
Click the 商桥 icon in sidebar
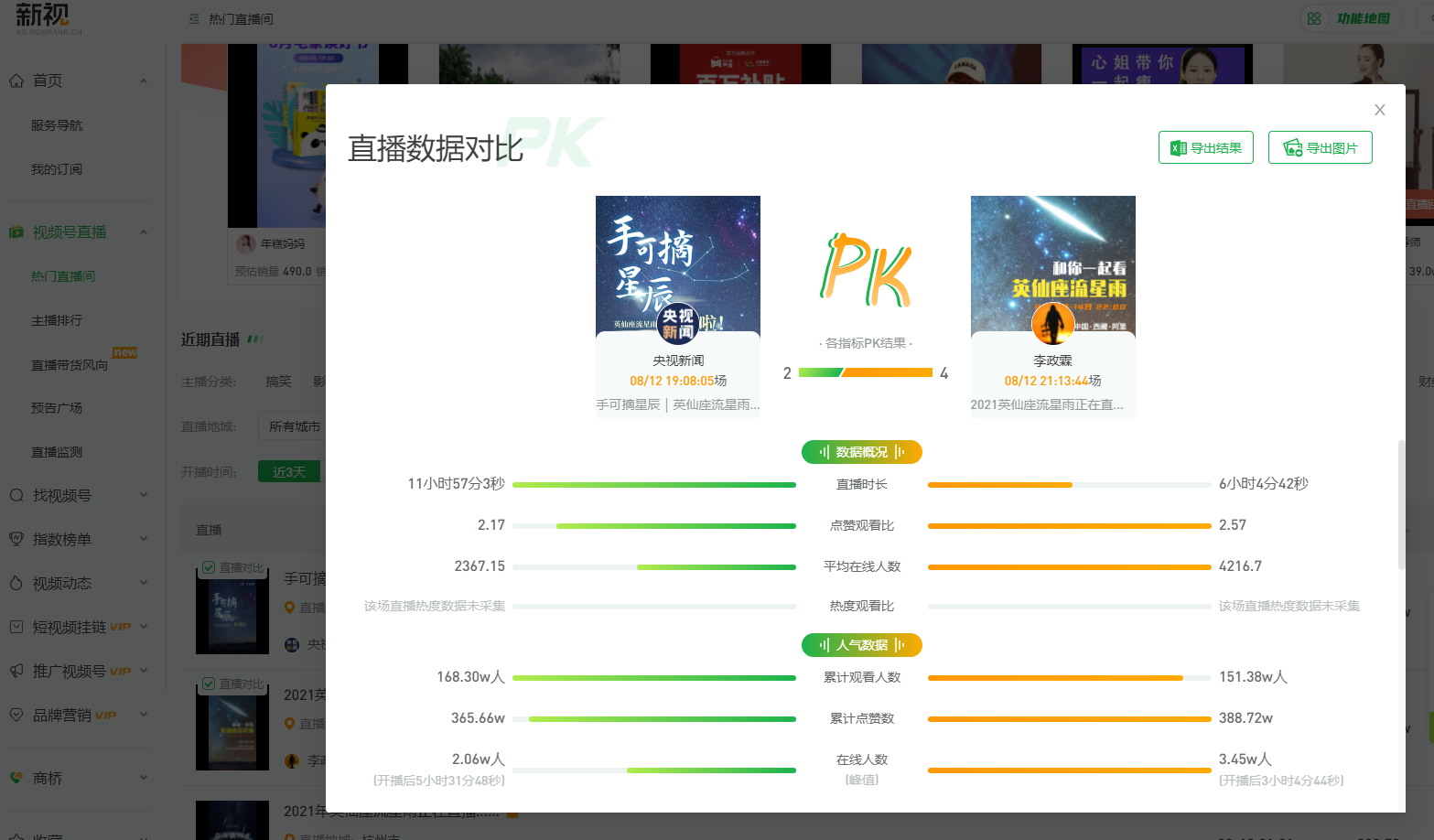16,778
